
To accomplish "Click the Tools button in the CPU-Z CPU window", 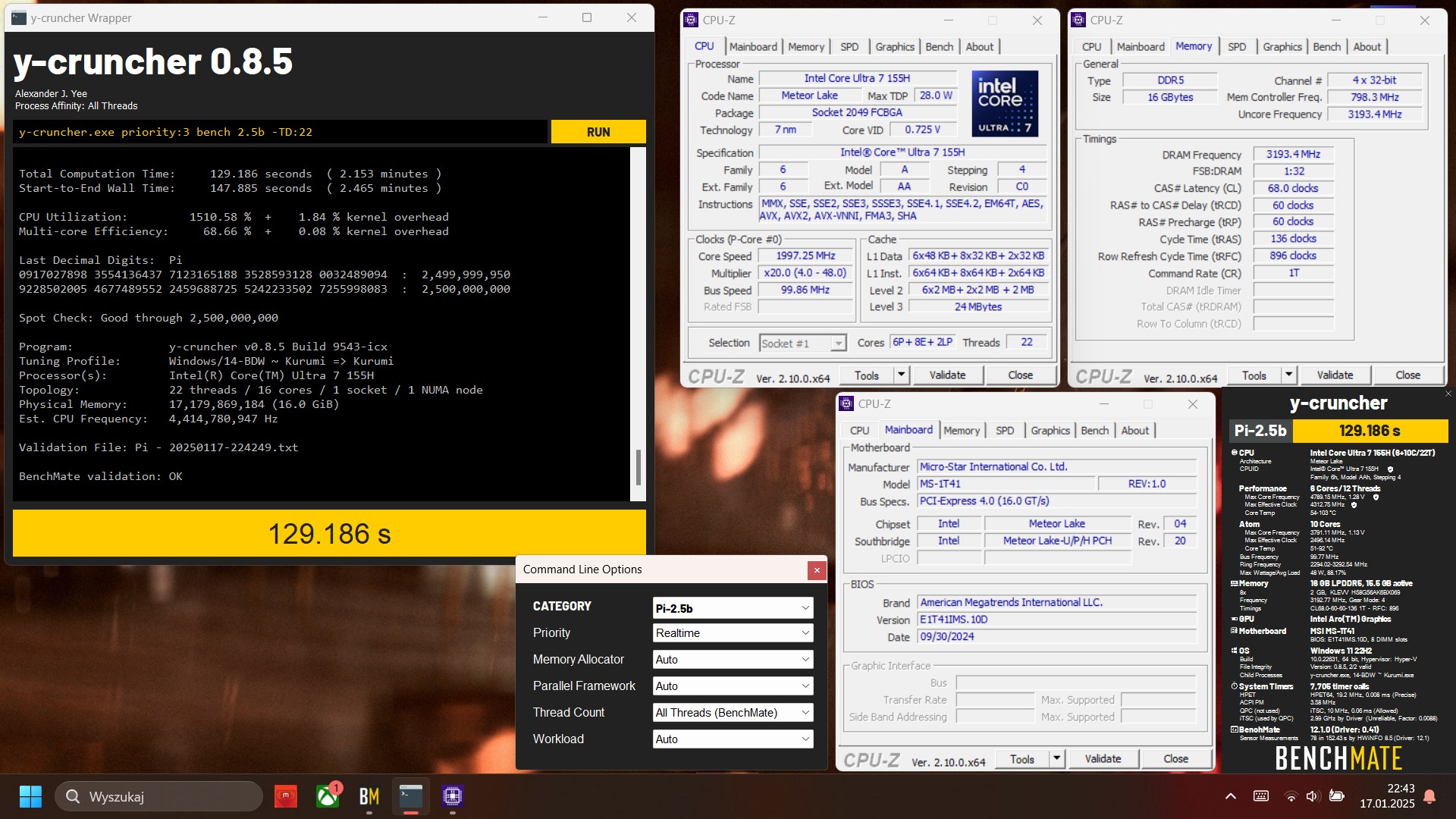I will [x=866, y=375].
